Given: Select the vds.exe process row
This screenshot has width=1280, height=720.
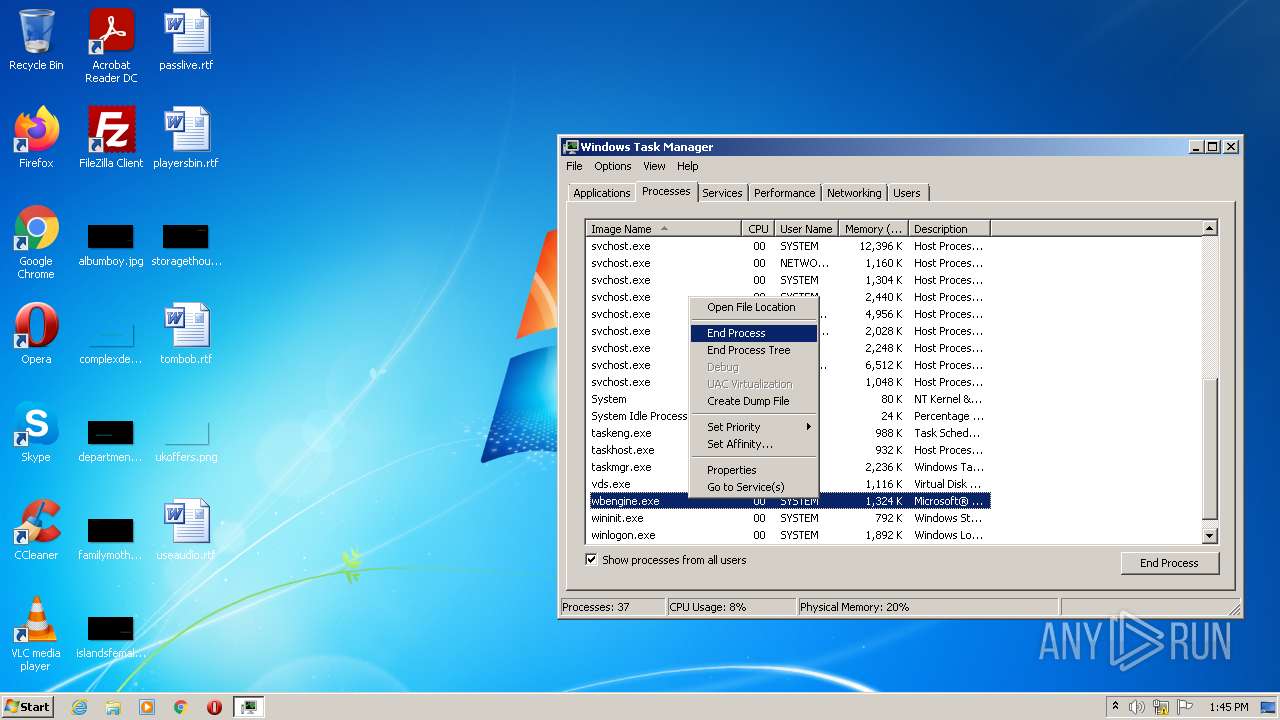Looking at the screenshot, I should pos(788,484).
